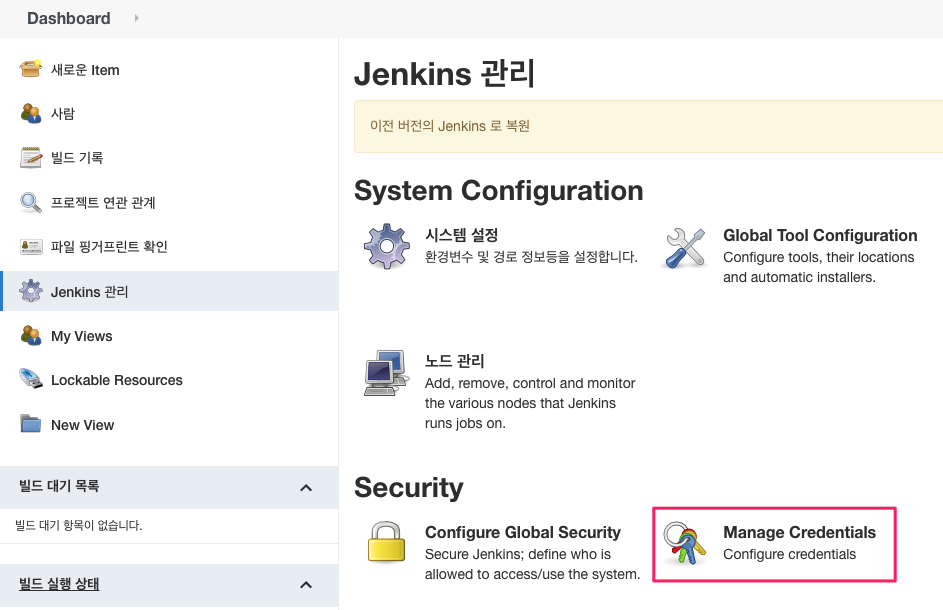Click the Manage Credentials keys icon
Screen dimensions: 943x610
684,543
